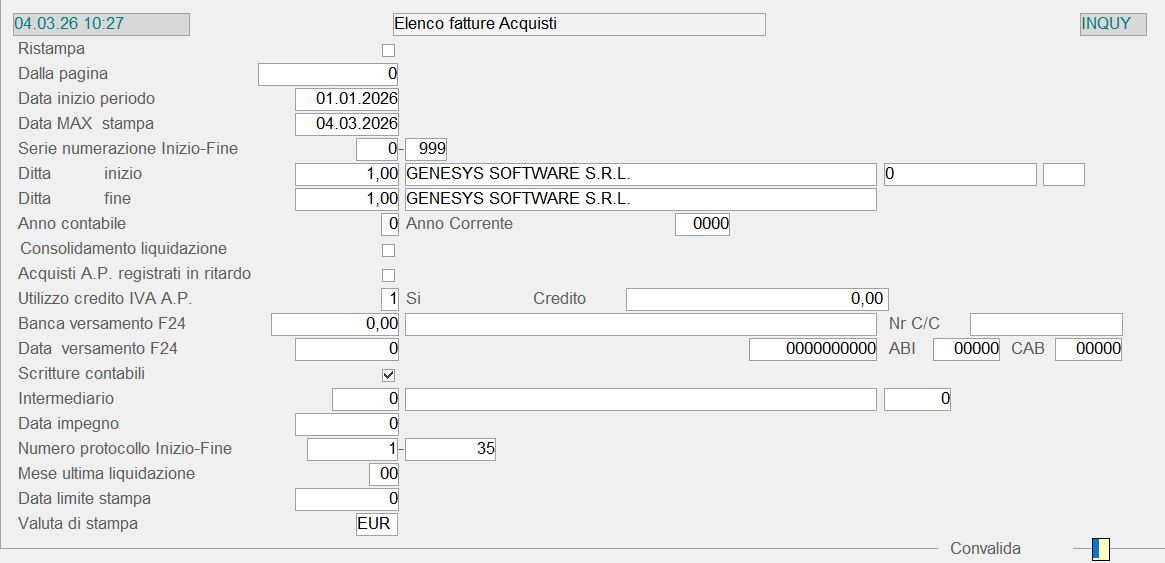Select the Ditta inizio code field
The height and width of the screenshot is (563, 1165).
coord(347,174)
